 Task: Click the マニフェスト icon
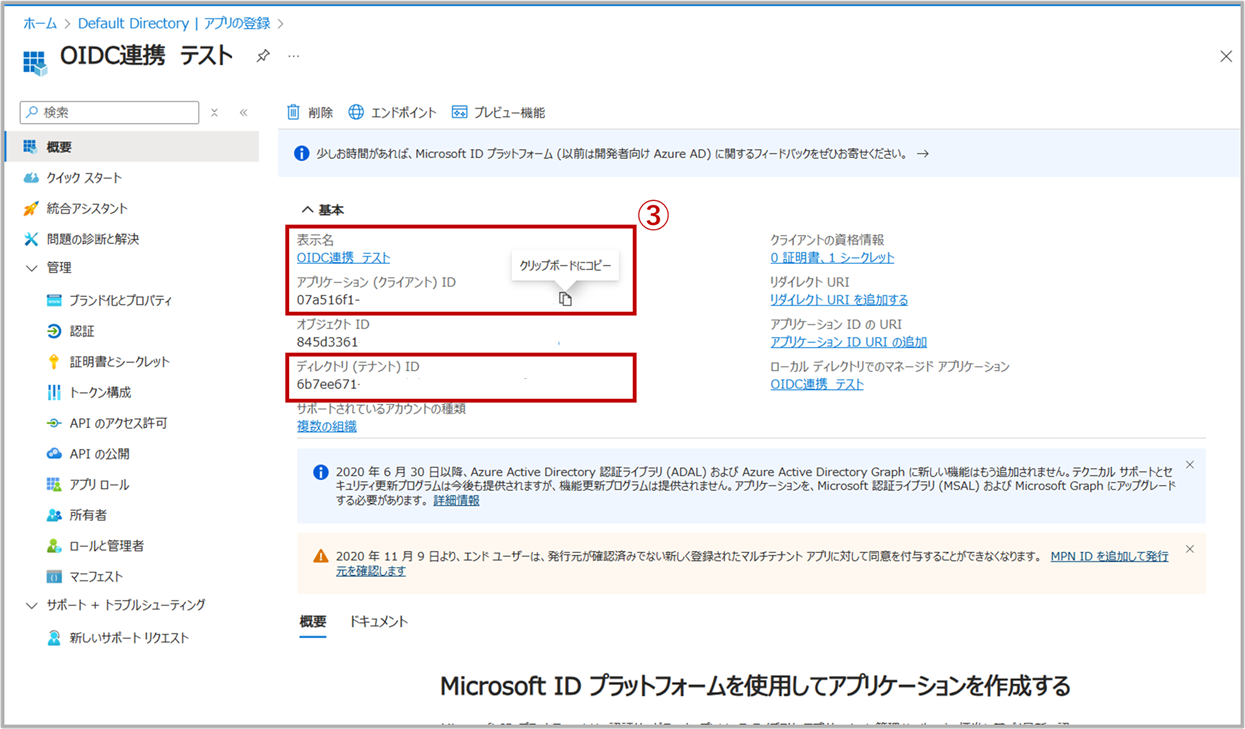pos(54,577)
